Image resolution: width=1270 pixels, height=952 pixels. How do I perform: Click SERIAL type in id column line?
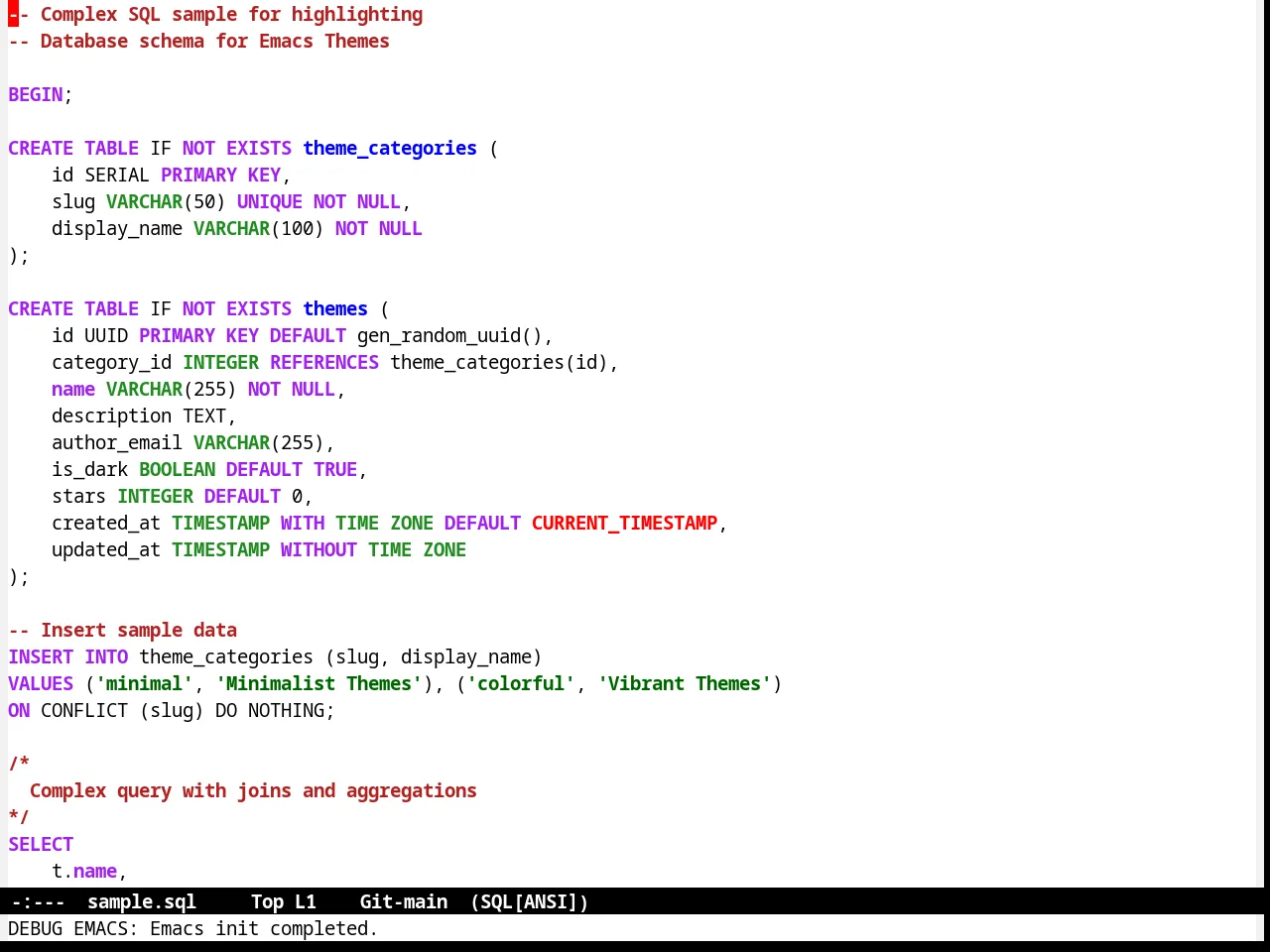click(117, 175)
